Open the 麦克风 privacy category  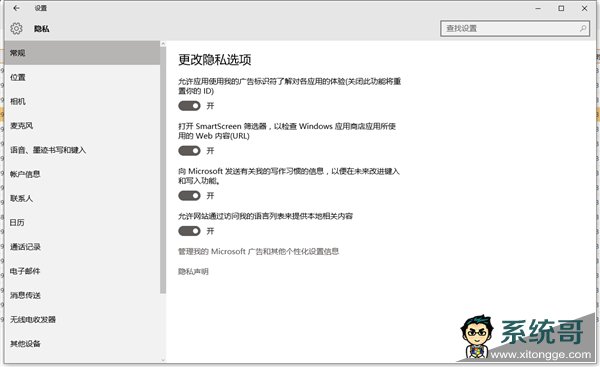(x=82, y=126)
